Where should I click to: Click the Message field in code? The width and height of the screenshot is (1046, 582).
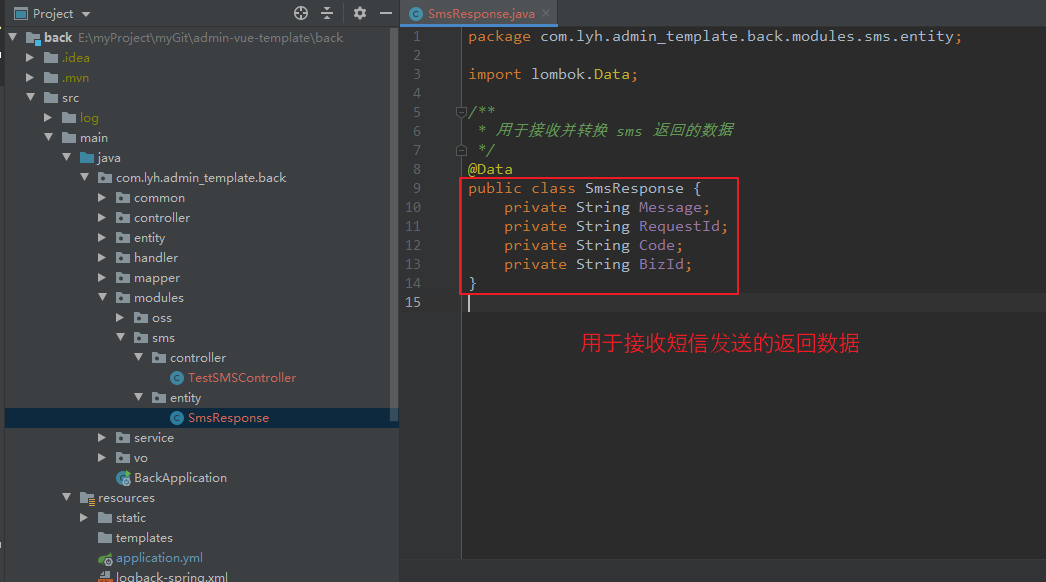tap(670, 208)
